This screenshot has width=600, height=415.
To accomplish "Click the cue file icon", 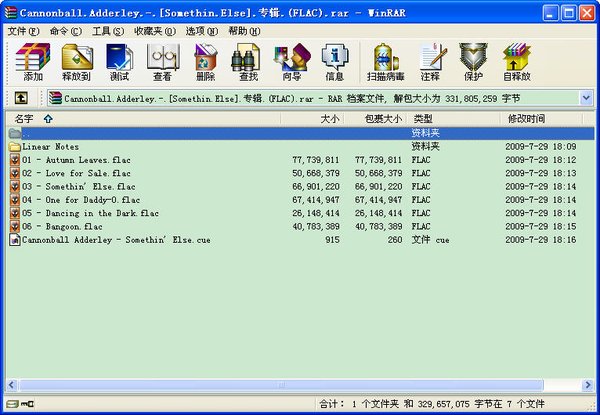I will 15,240.
